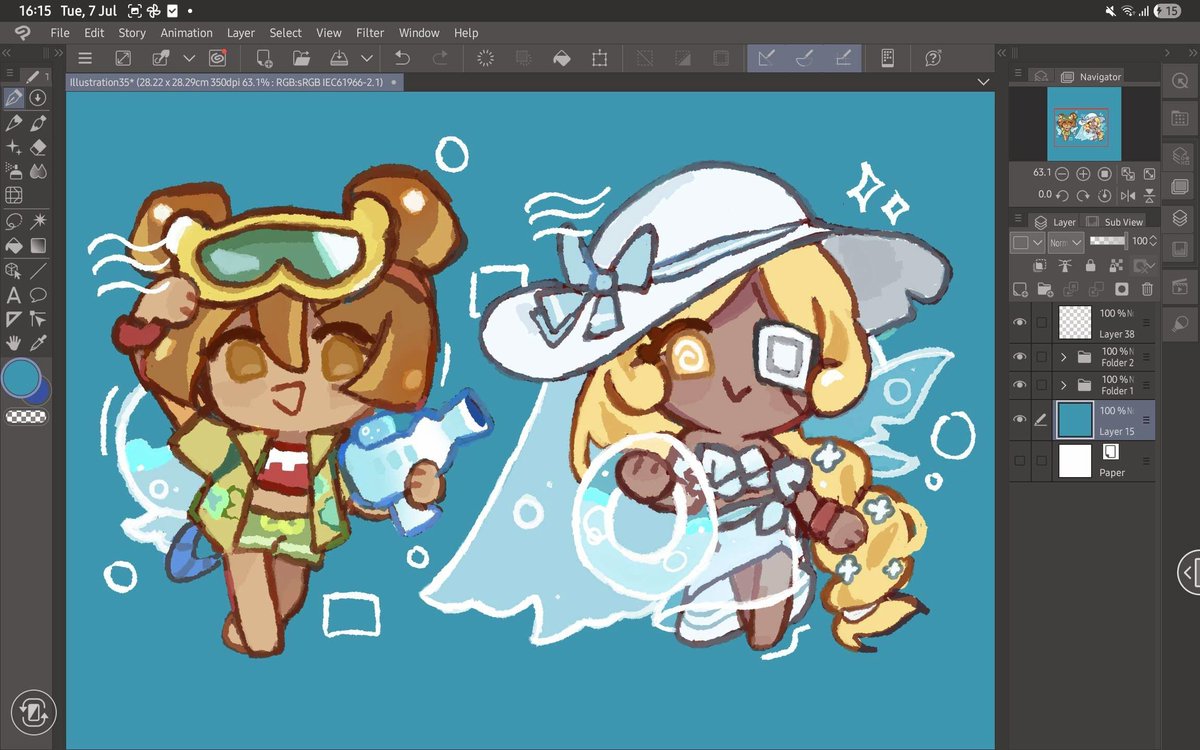This screenshot has height=750, width=1200.
Task: Toggle Lock layer padlock icon
Action: 1089,265
